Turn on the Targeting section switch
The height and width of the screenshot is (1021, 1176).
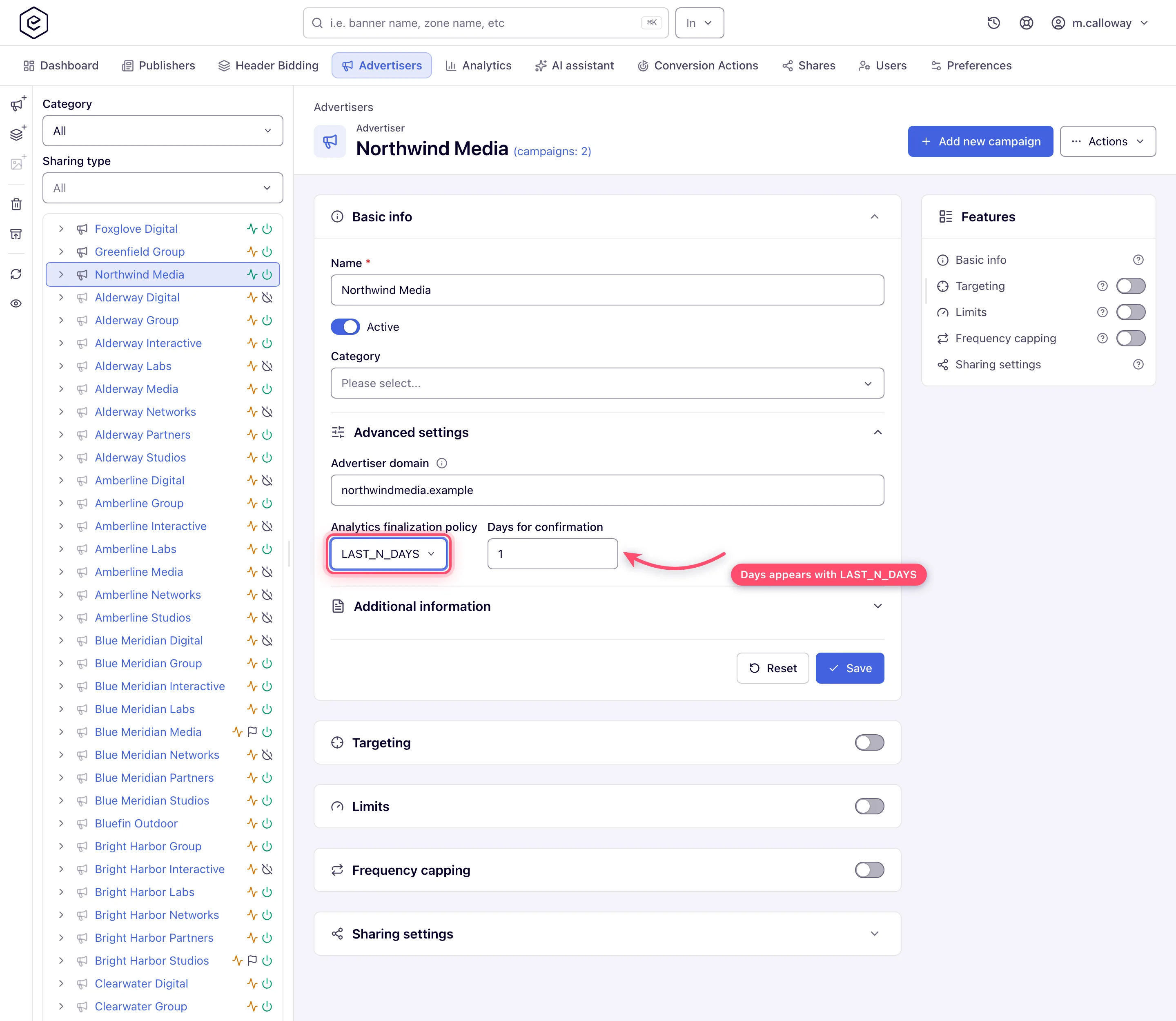tap(869, 742)
